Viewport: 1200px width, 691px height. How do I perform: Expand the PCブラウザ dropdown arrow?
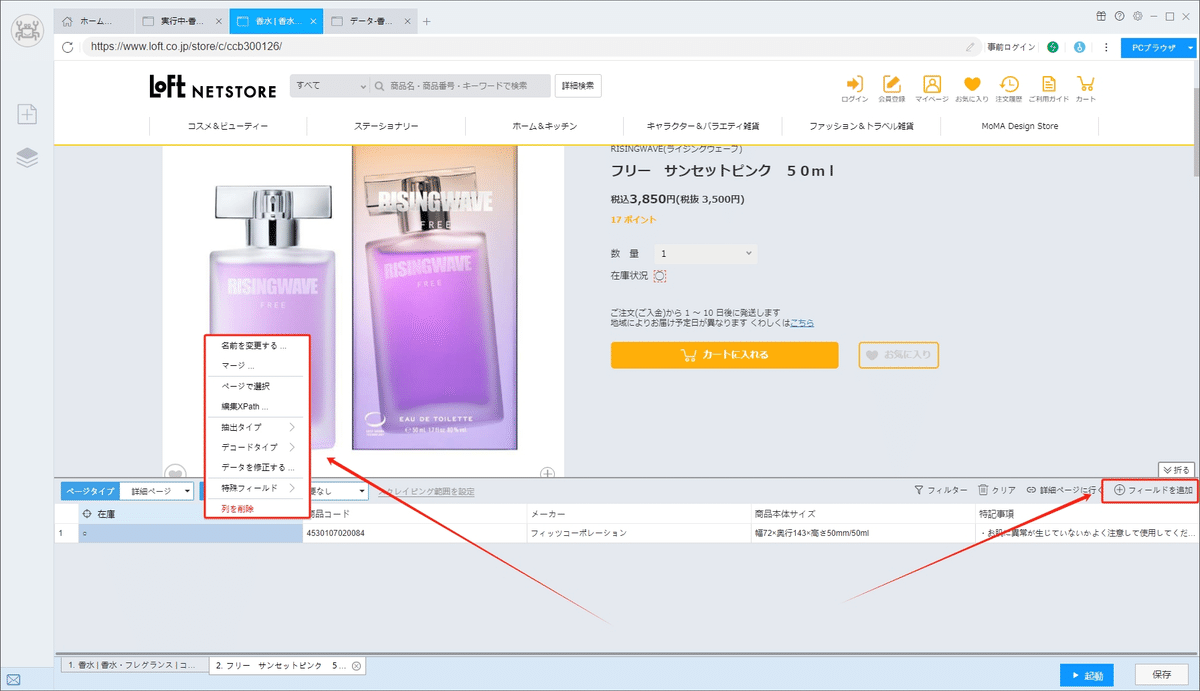(1190, 46)
